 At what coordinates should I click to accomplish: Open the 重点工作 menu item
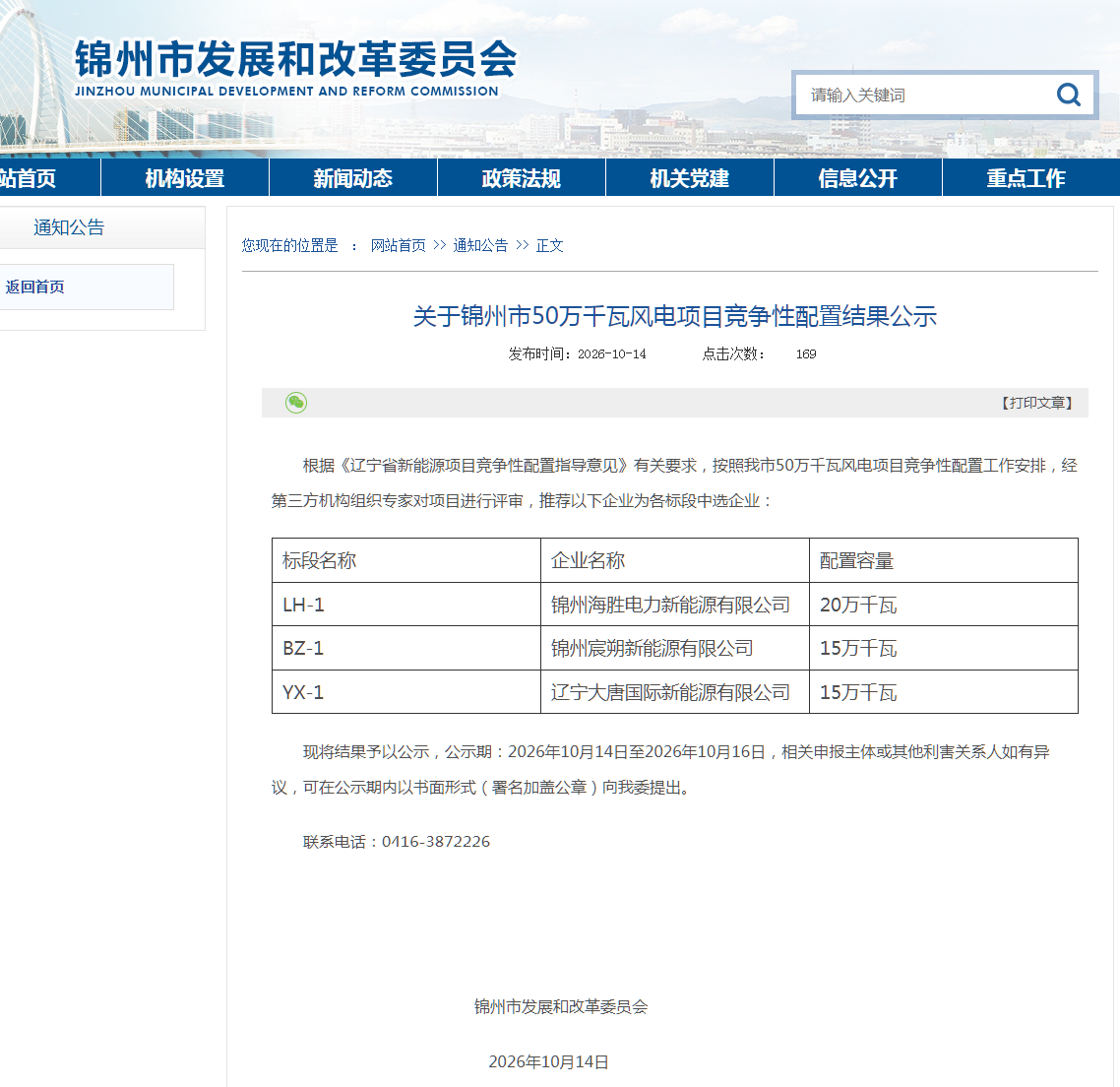1027,177
